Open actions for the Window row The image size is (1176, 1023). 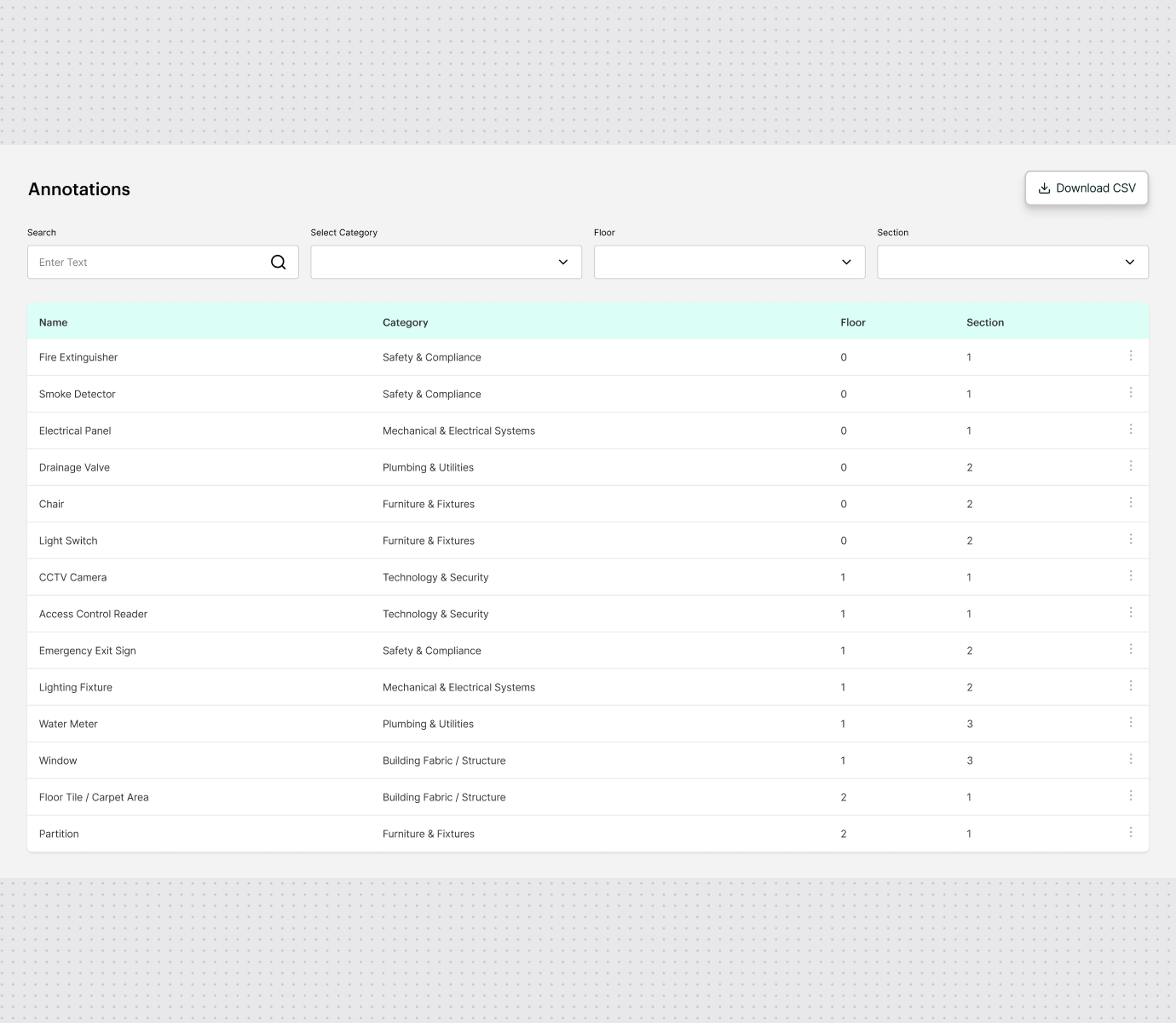pyautogui.click(x=1130, y=759)
